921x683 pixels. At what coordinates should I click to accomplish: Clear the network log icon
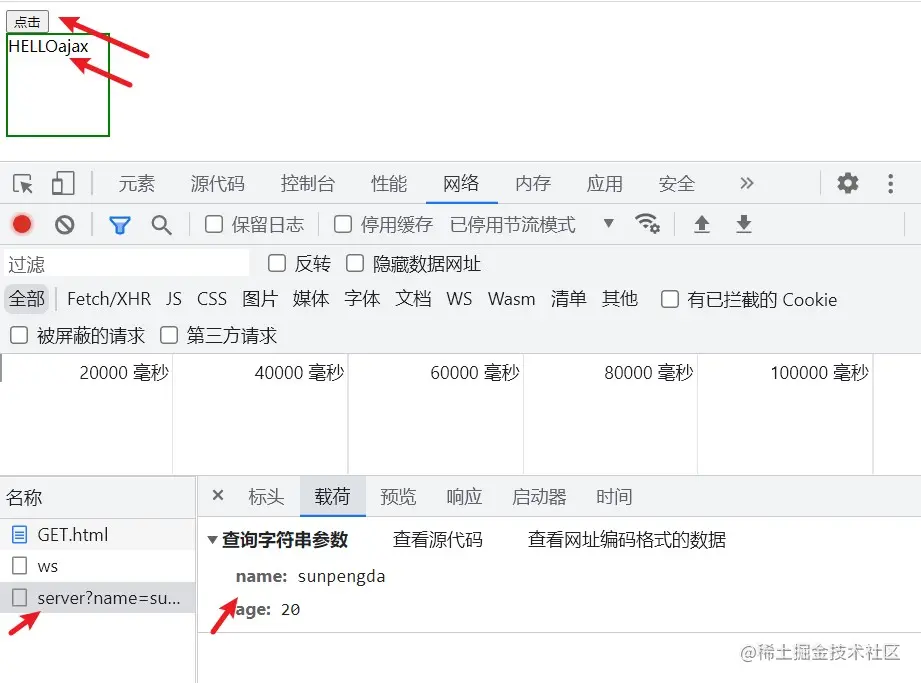coord(65,225)
